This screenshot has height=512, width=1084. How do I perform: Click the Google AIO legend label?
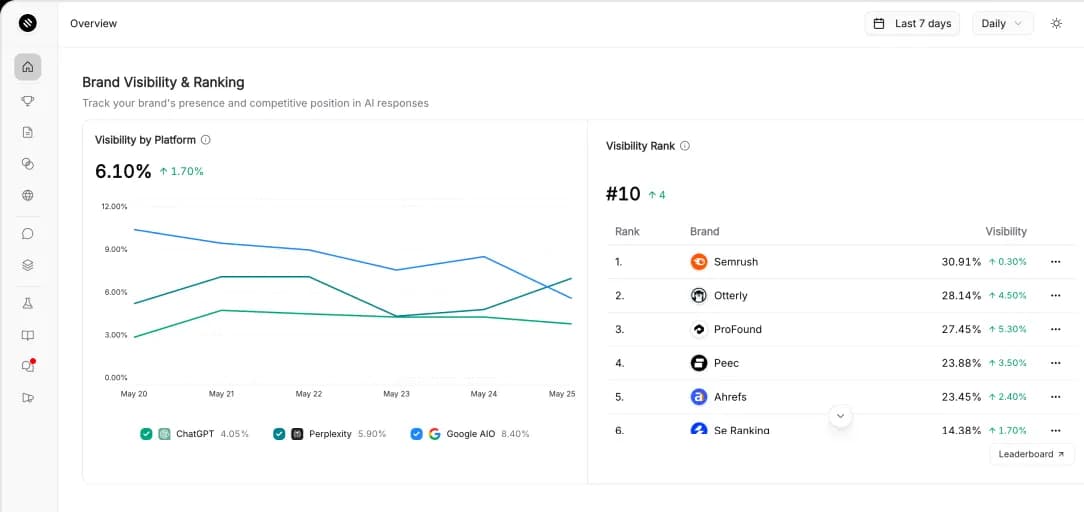[x=471, y=434]
